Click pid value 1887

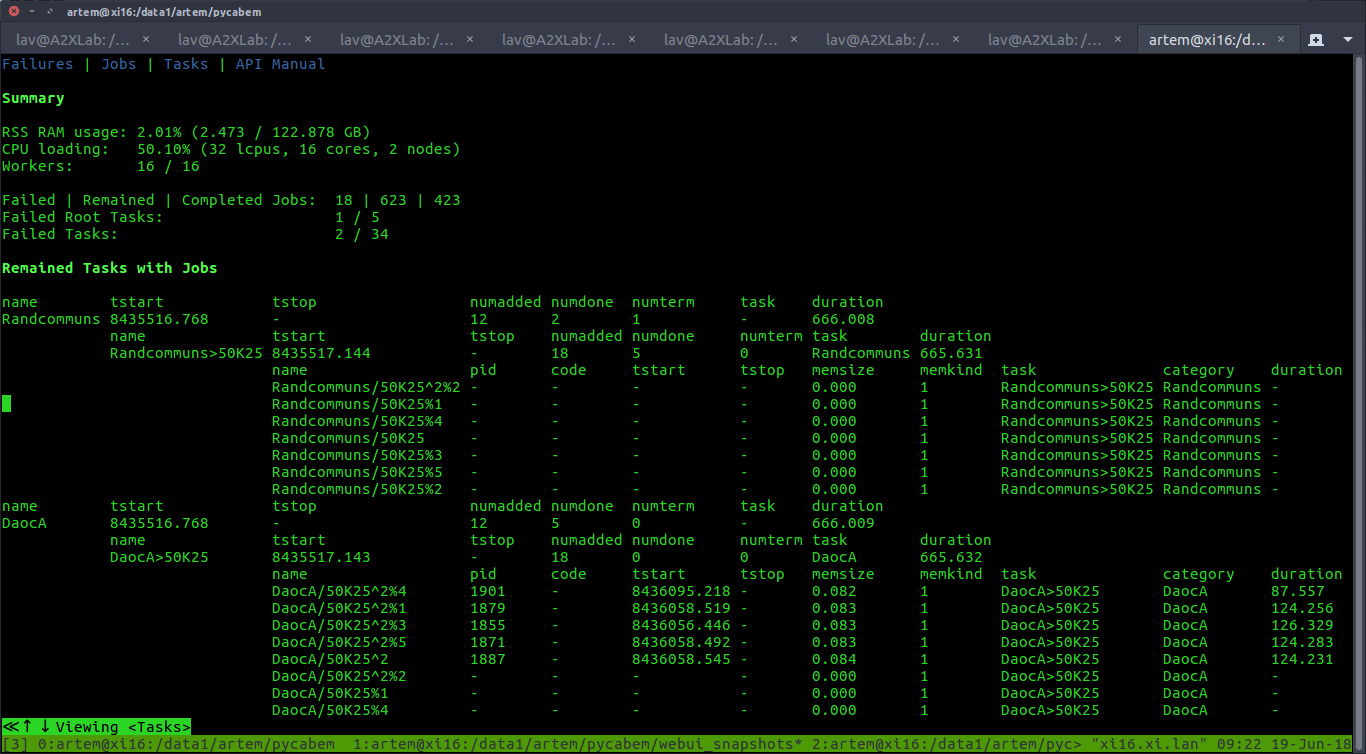pos(488,659)
